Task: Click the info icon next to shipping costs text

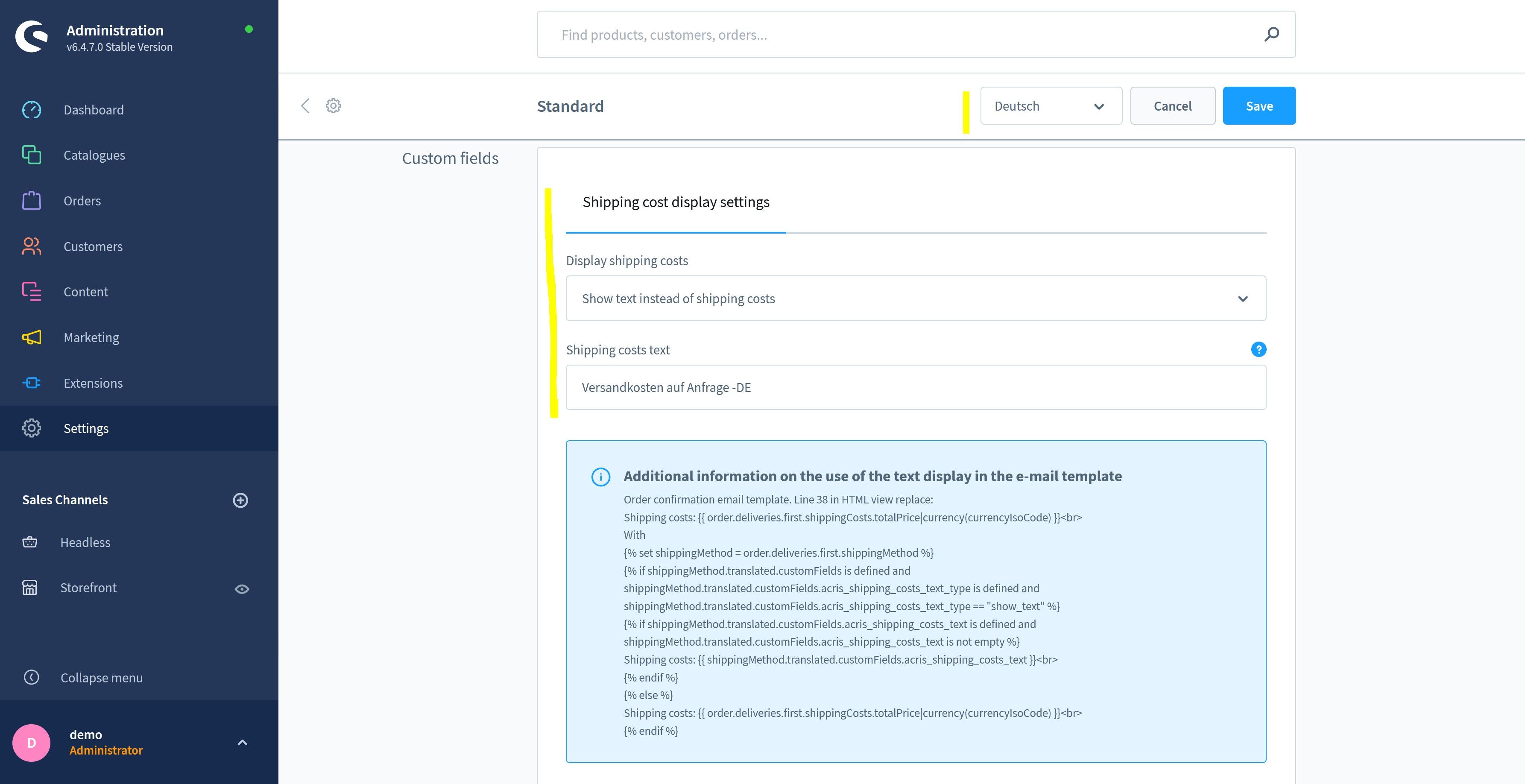Action: pyautogui.click(x=1258, y=349)
